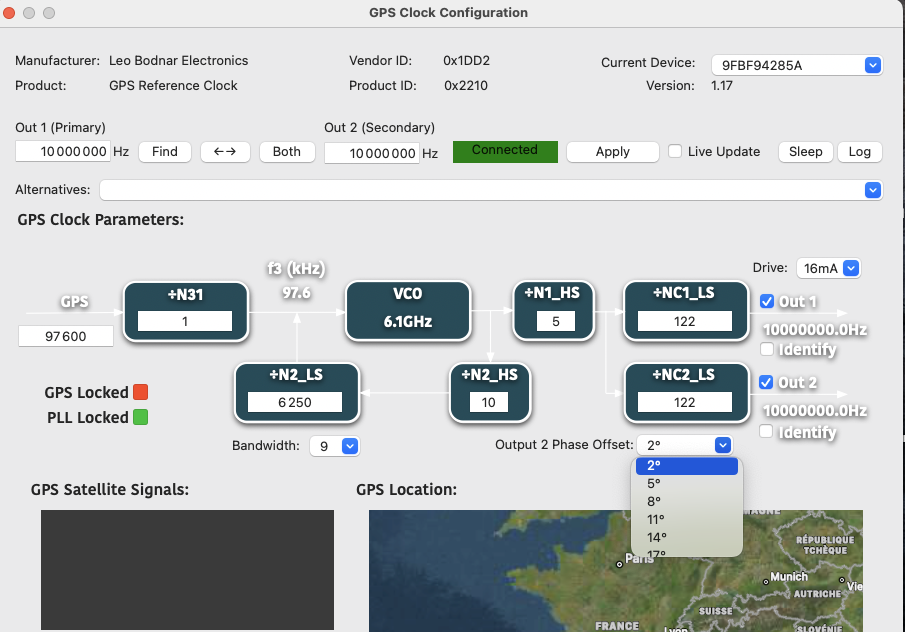Image resolution: width=905 pixels, height=632 pixels.
Task: Click the 10000000.0Hz readout under Out 2
Action: point(815,410)
